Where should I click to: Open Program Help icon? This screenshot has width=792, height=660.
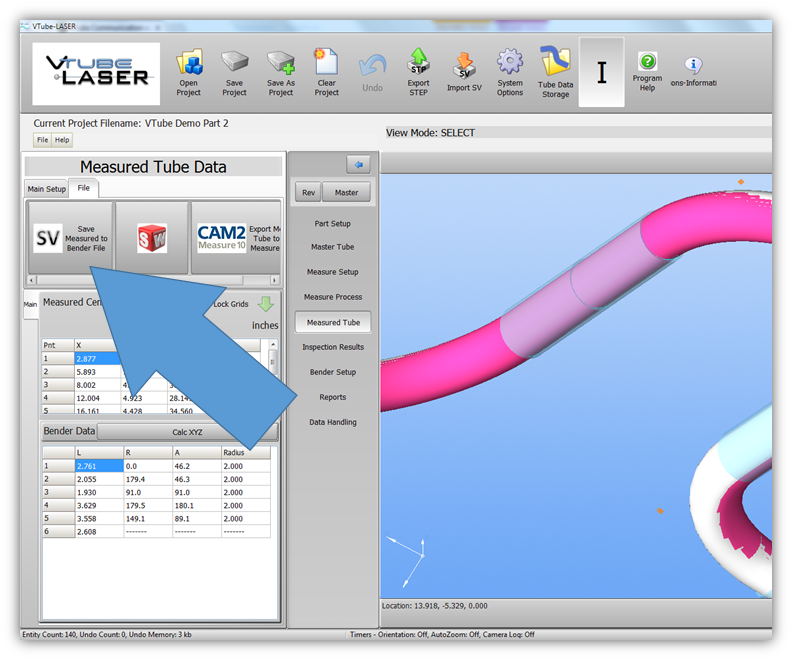coord(647,64)
